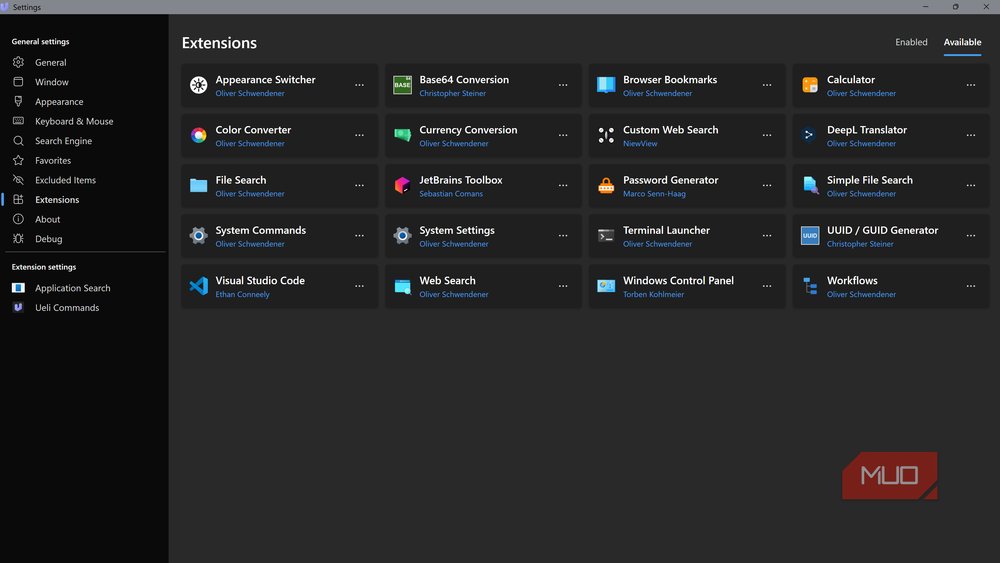Open Appearance settings page
Viewport: 1000px width, 563px height.
tap(84, 101)
